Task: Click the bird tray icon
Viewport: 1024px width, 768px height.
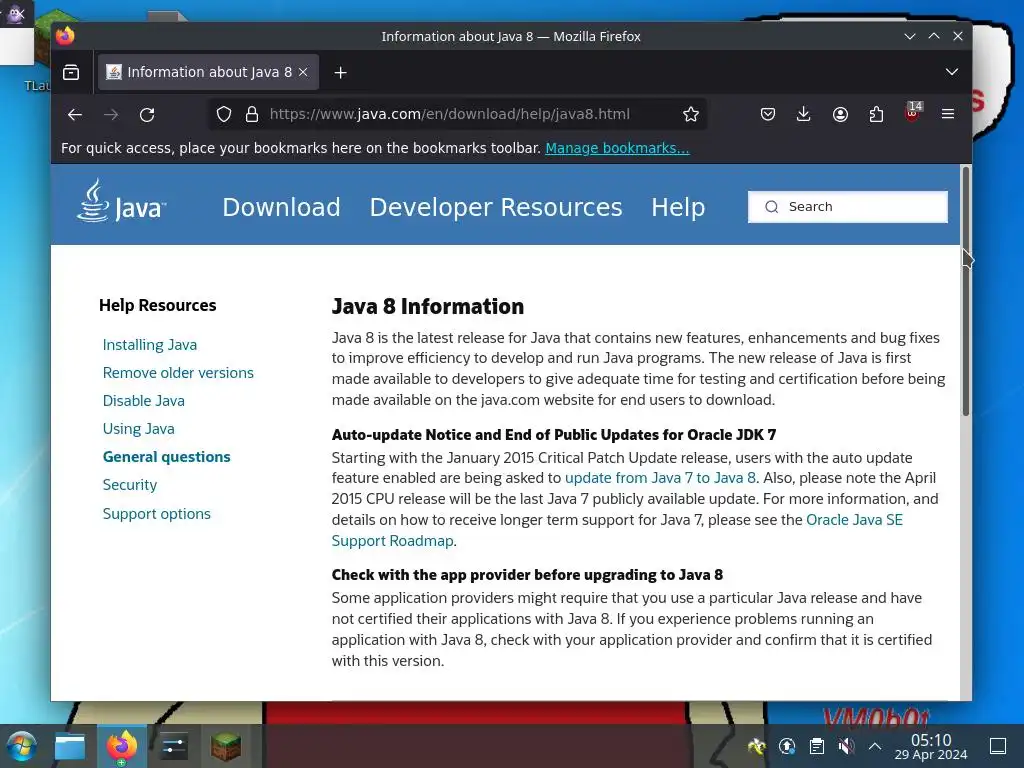Action: coord(757,746)
